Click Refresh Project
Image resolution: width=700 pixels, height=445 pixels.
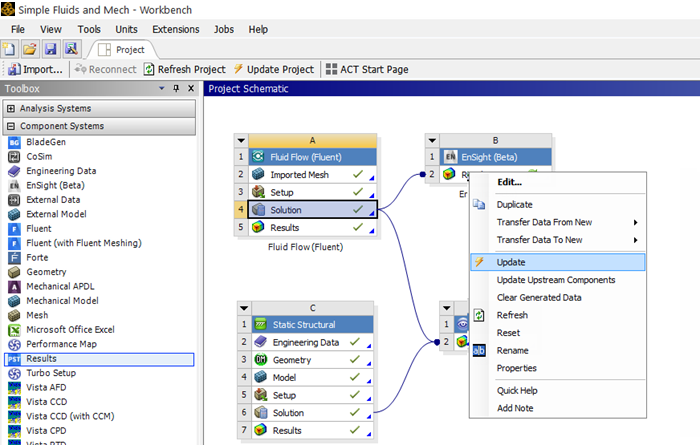click(185, 69)
